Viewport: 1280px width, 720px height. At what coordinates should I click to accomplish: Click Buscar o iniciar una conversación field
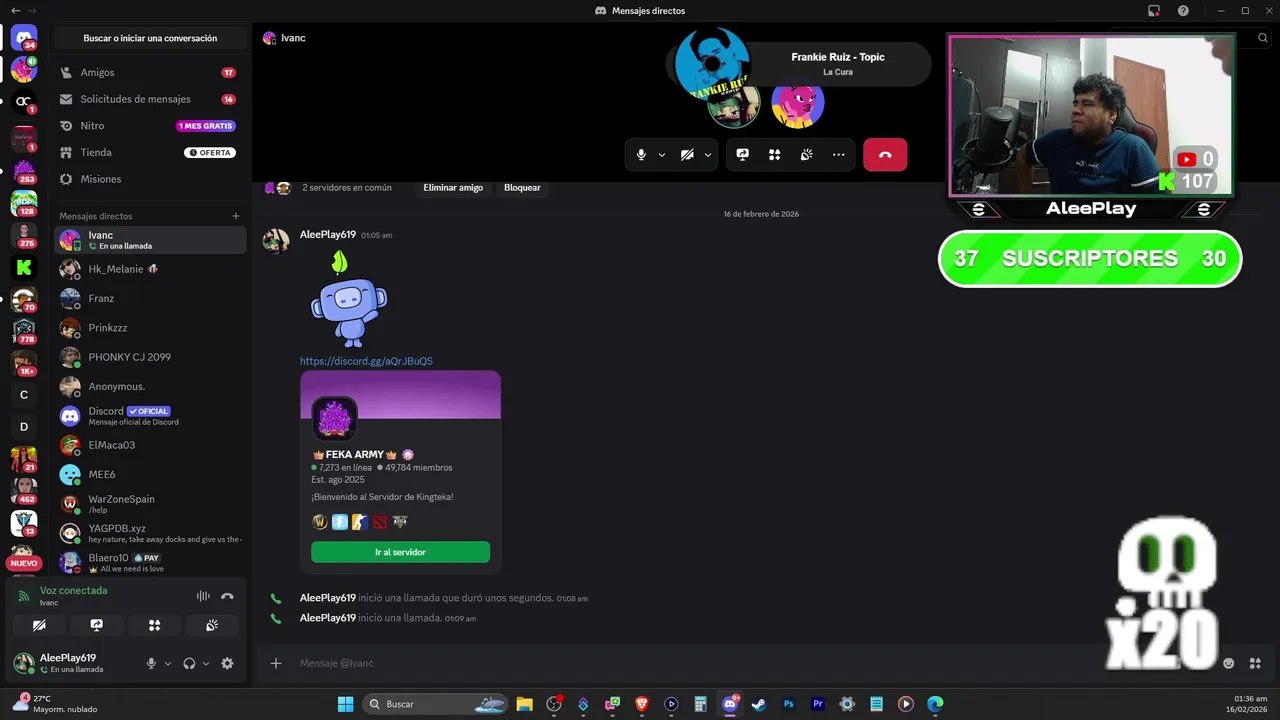(x=150, y=38)
